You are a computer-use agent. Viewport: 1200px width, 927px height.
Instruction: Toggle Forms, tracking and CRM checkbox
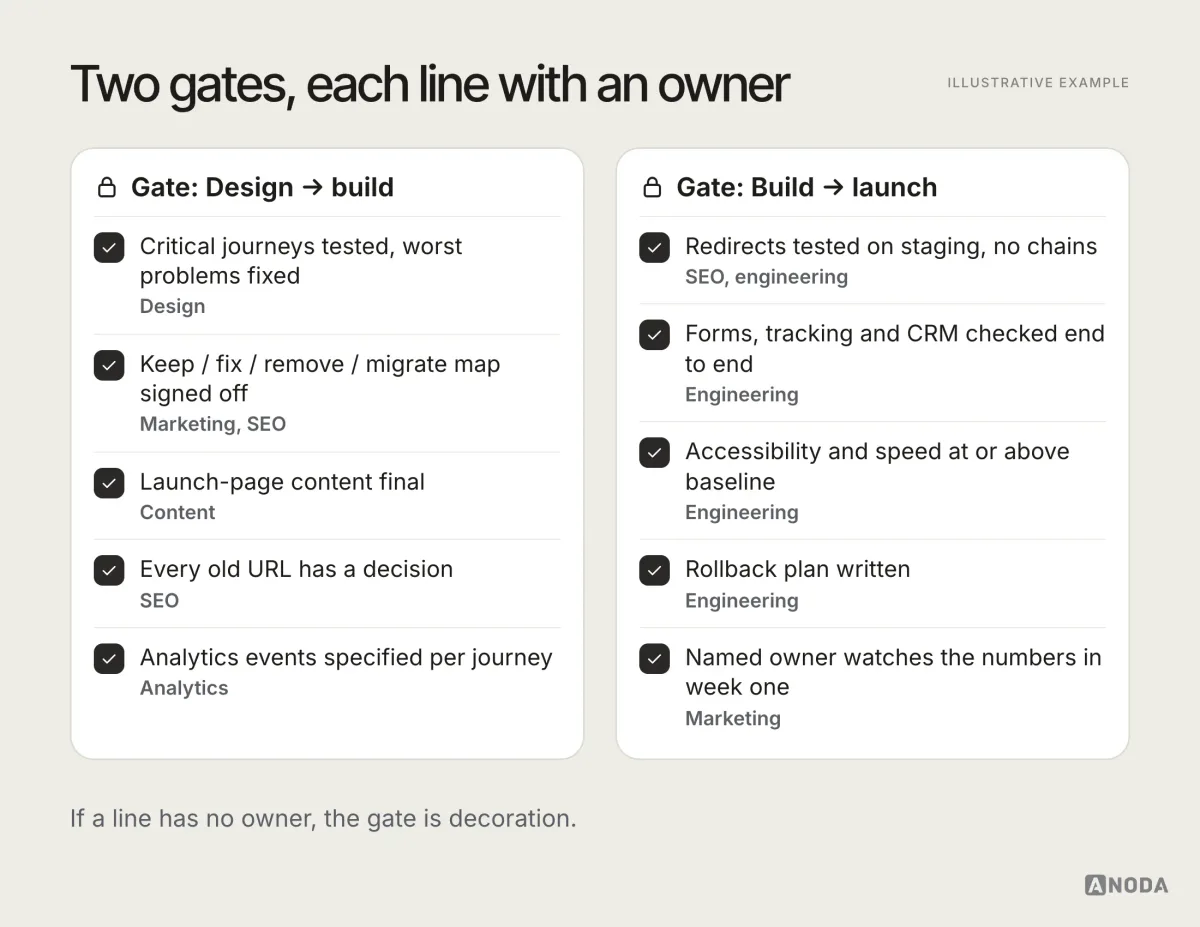655,334
